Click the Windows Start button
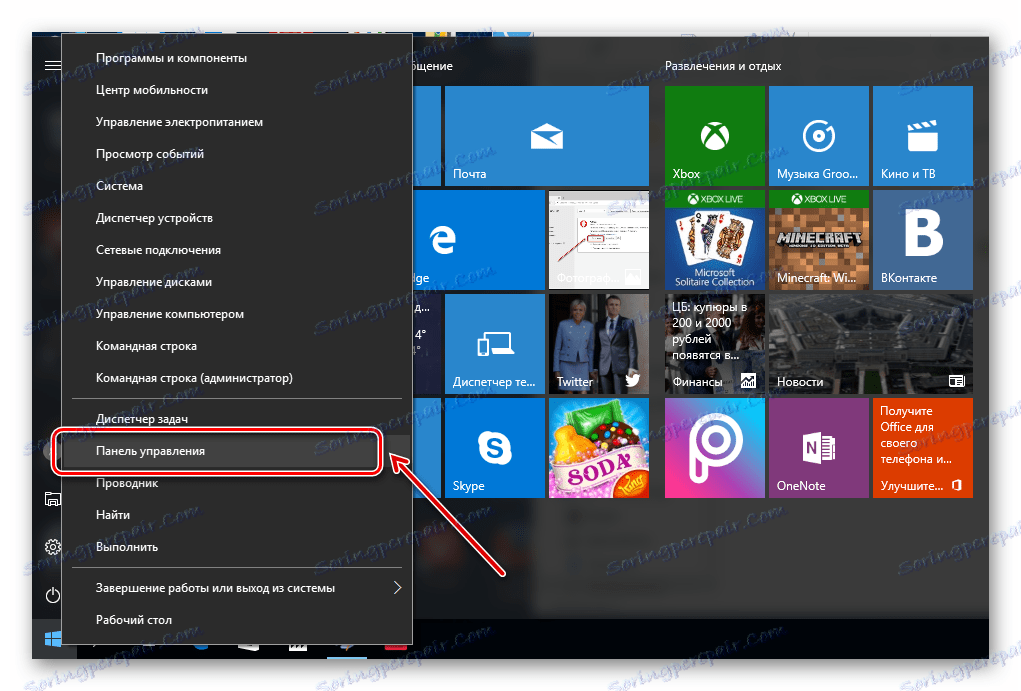Viewport: 1021px width, 691px height. [x=53, y=639]
